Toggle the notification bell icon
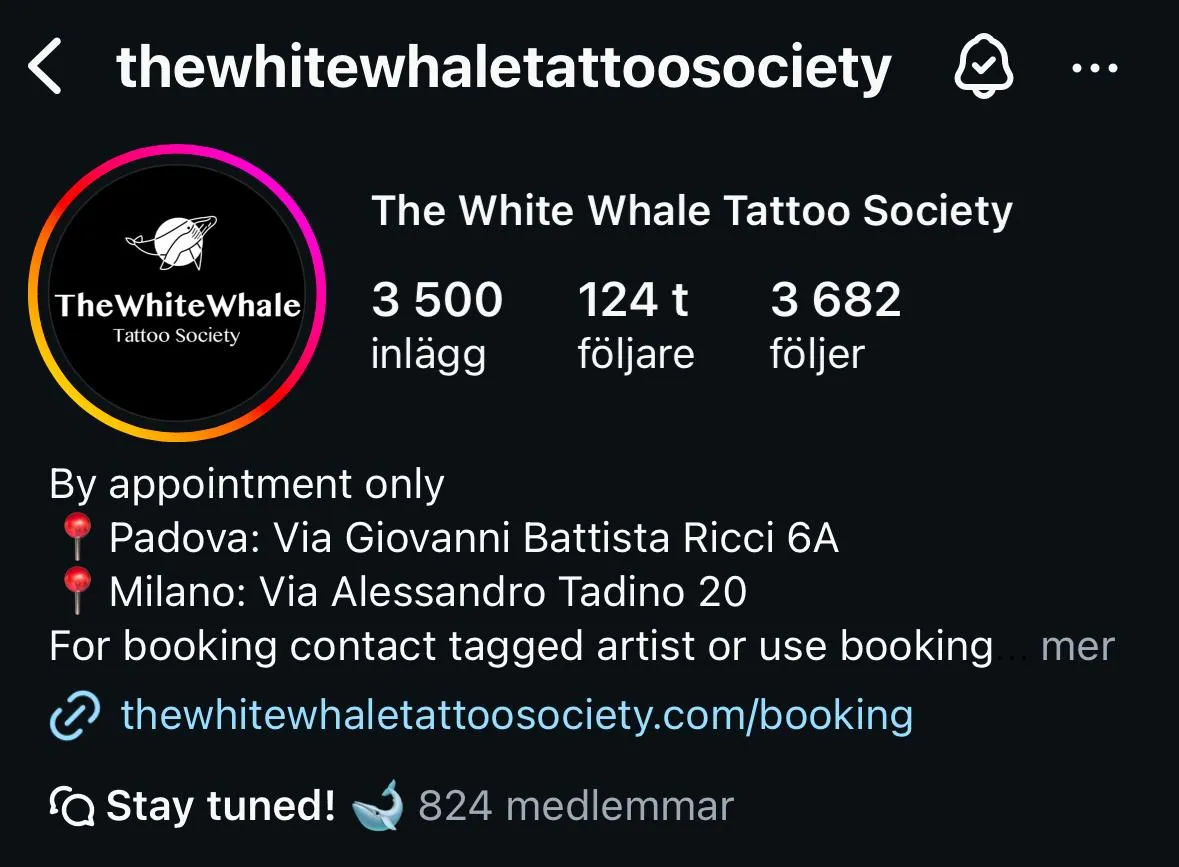 click(984, 67)
